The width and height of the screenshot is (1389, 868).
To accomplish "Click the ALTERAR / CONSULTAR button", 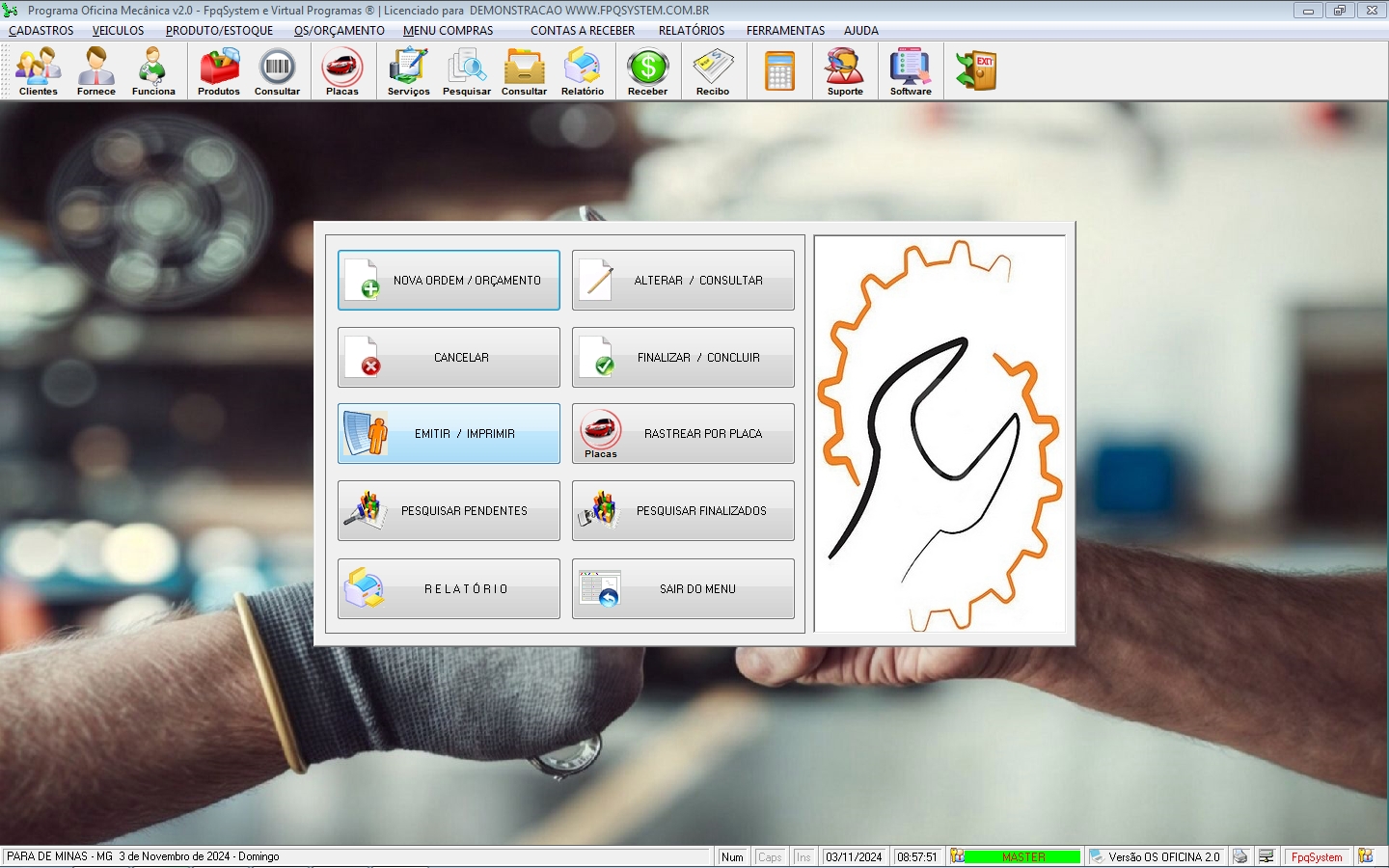I will 683,281.
